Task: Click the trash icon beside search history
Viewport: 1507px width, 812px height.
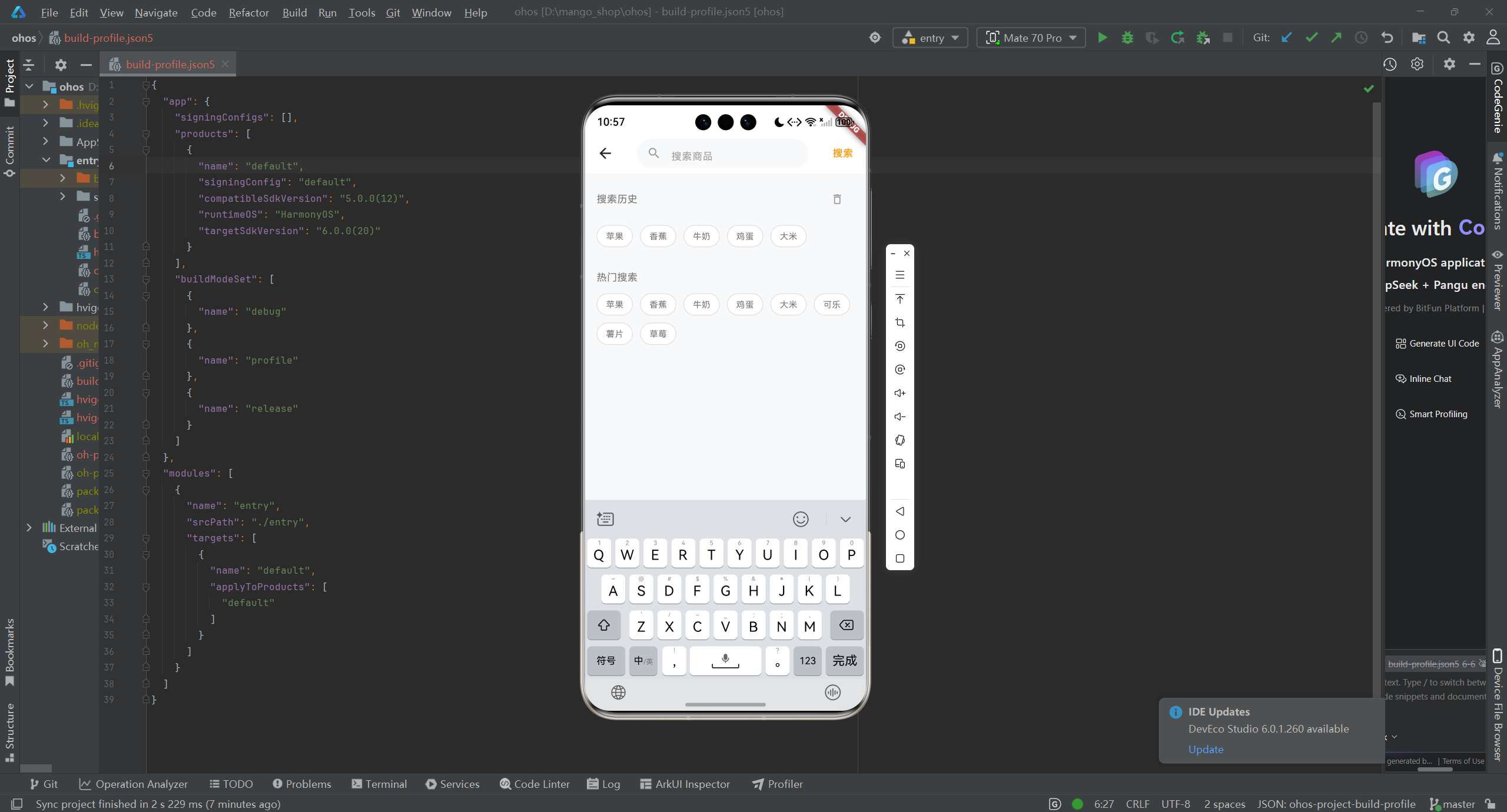Action: tap(837, 199)
